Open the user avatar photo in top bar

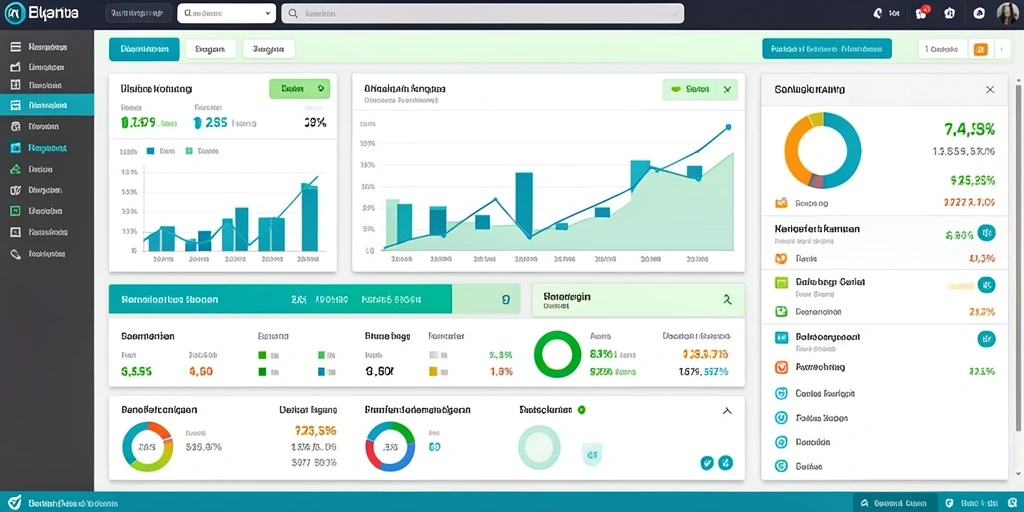coord(1008,13)
